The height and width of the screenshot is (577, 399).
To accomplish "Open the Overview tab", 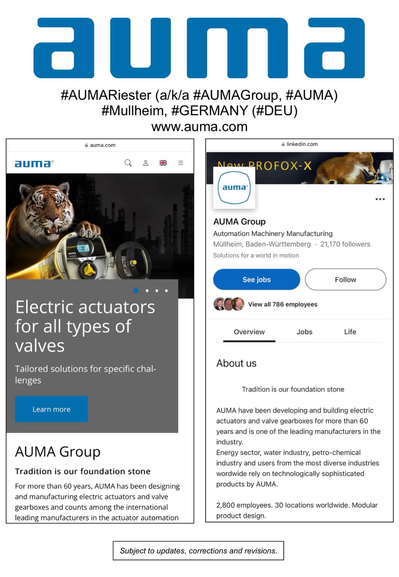I will pos(249,332).
